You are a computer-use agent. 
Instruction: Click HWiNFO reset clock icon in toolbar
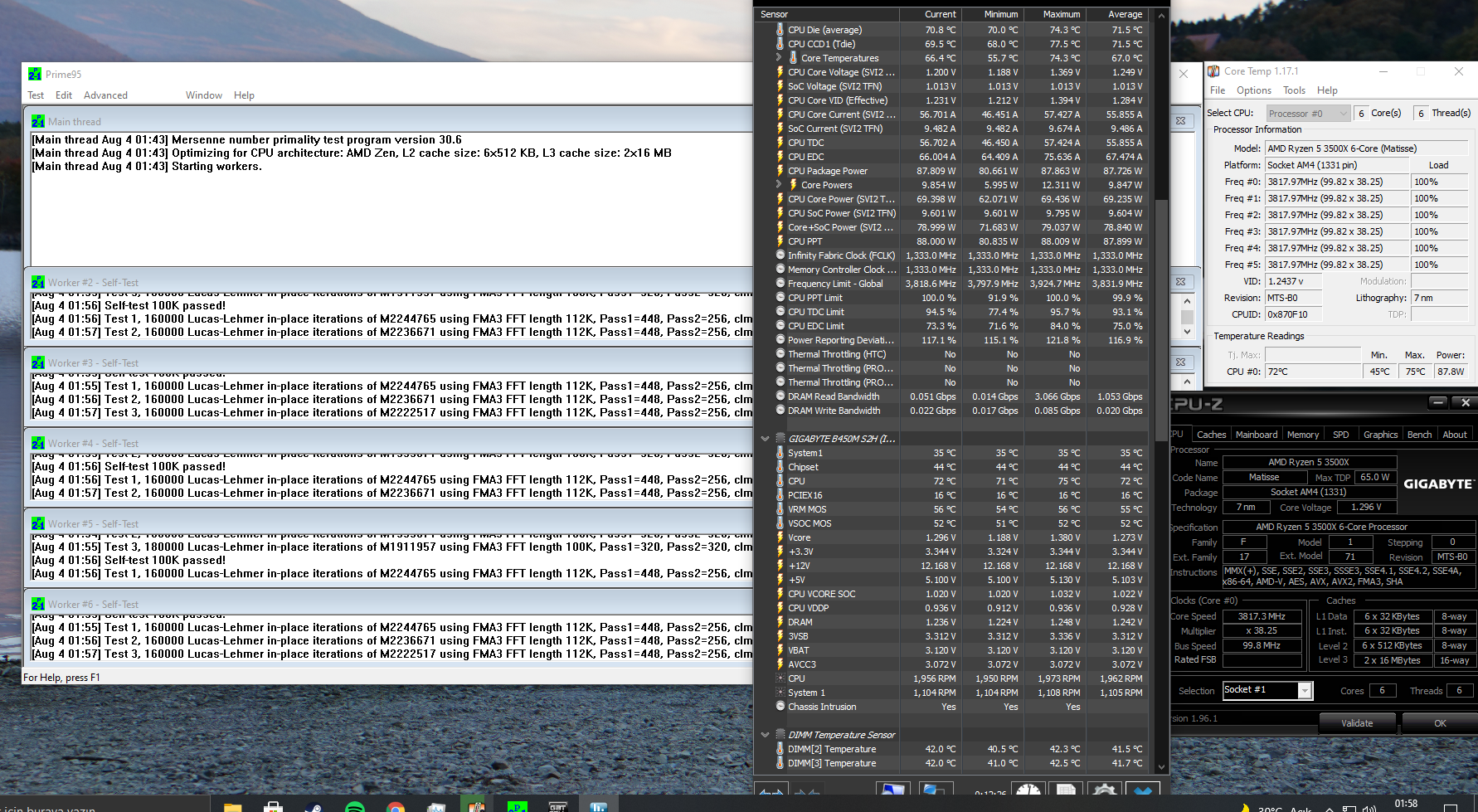pos(1028,790)
